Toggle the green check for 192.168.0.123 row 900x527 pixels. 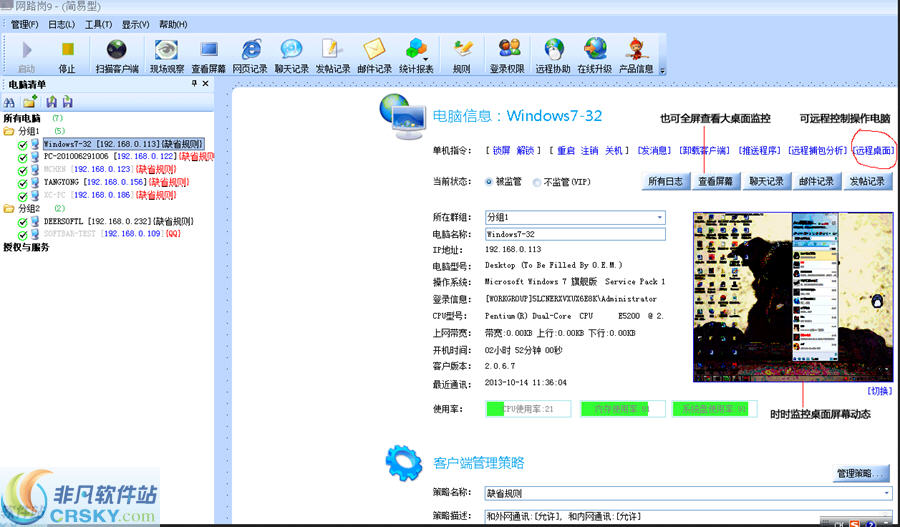22,170
